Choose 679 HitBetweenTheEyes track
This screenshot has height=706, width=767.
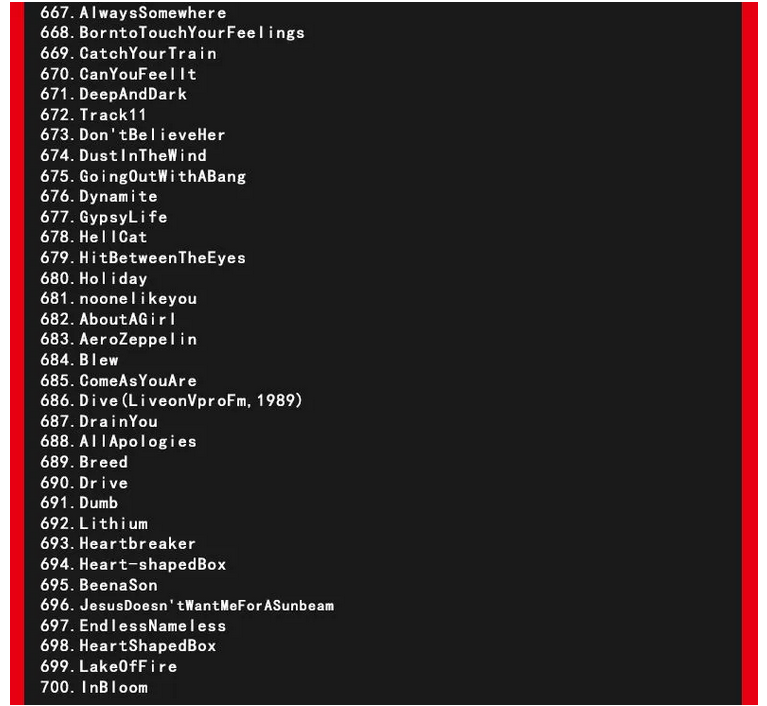coord(143,258)
